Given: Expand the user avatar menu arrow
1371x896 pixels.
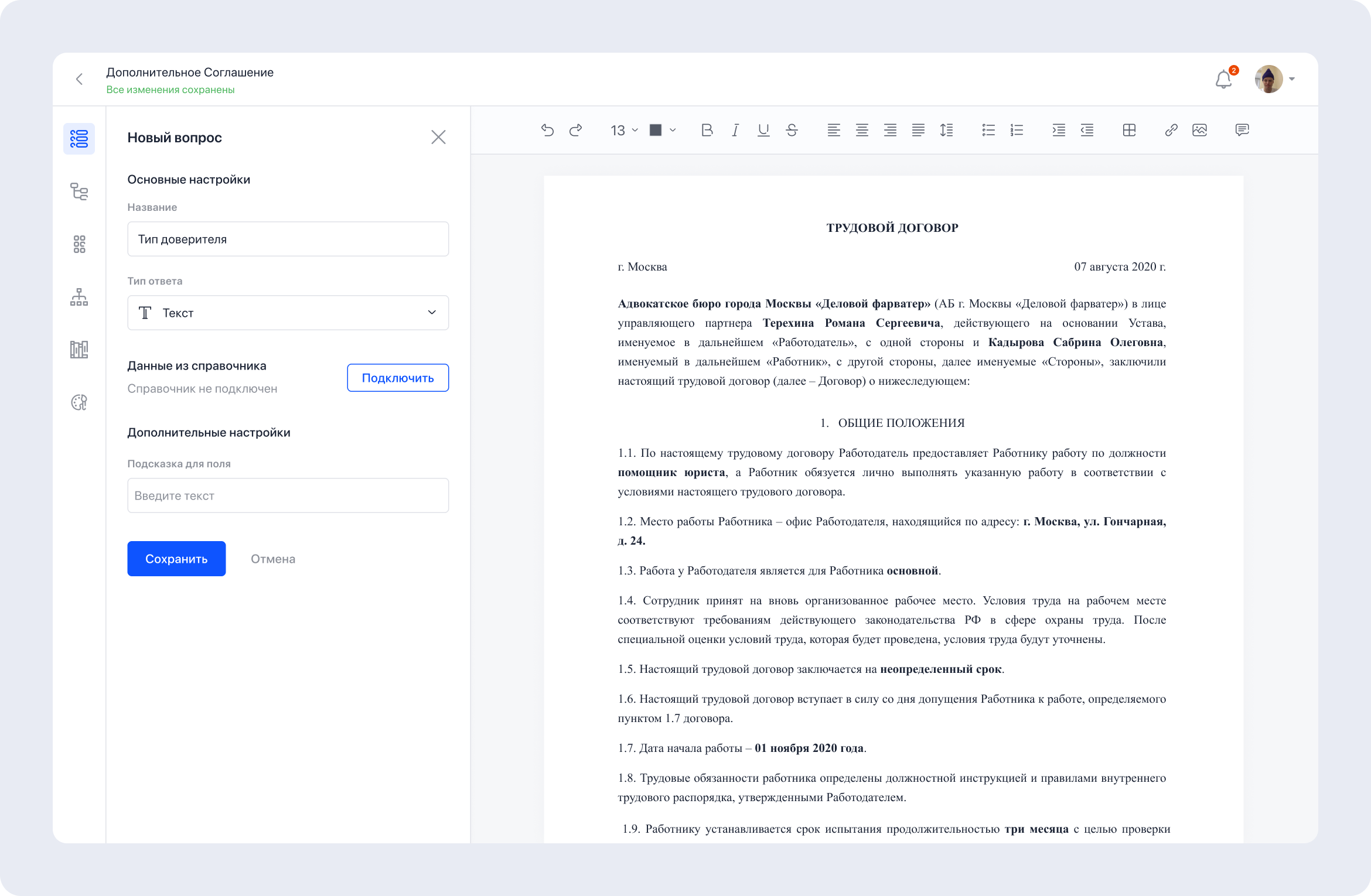Looking at the screenshot, I should coord(1292,79).
